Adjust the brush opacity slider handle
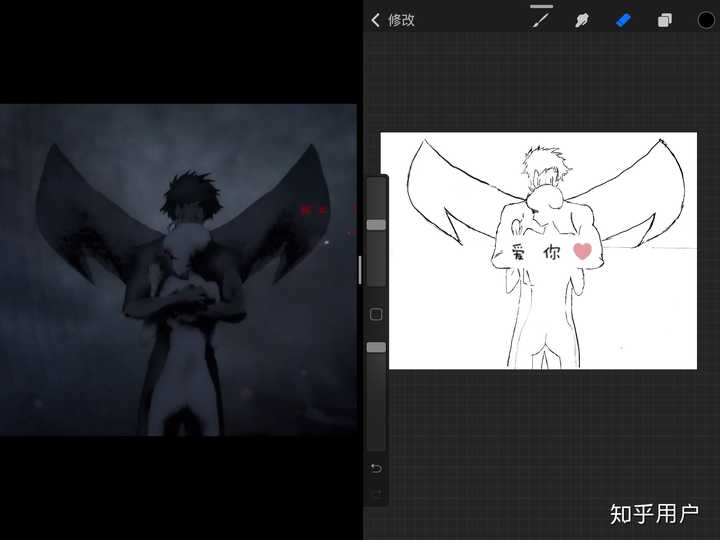Image resolution: width=720 pixels, height=540 pixels. (376, 348)
